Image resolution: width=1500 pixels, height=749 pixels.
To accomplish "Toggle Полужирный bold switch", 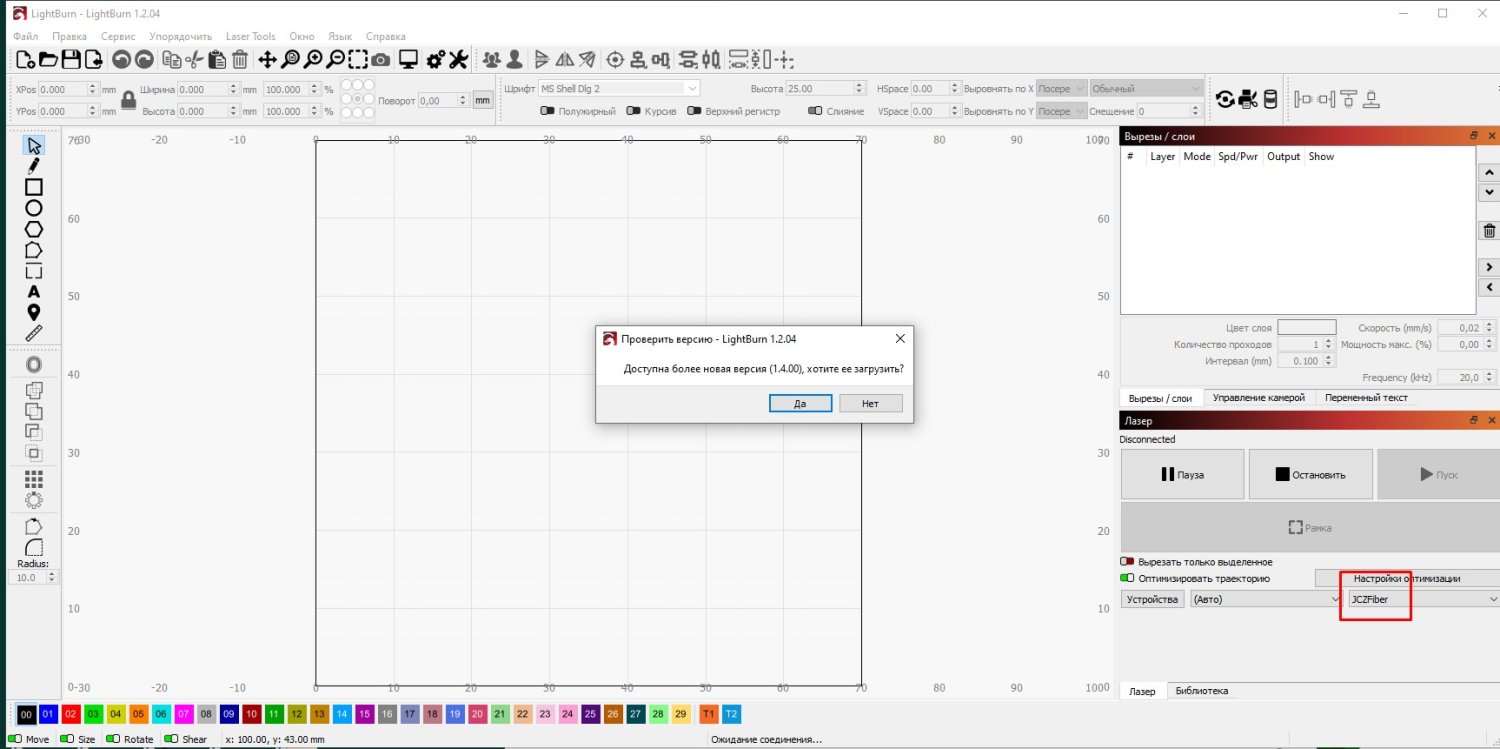I will click(547, 111).
